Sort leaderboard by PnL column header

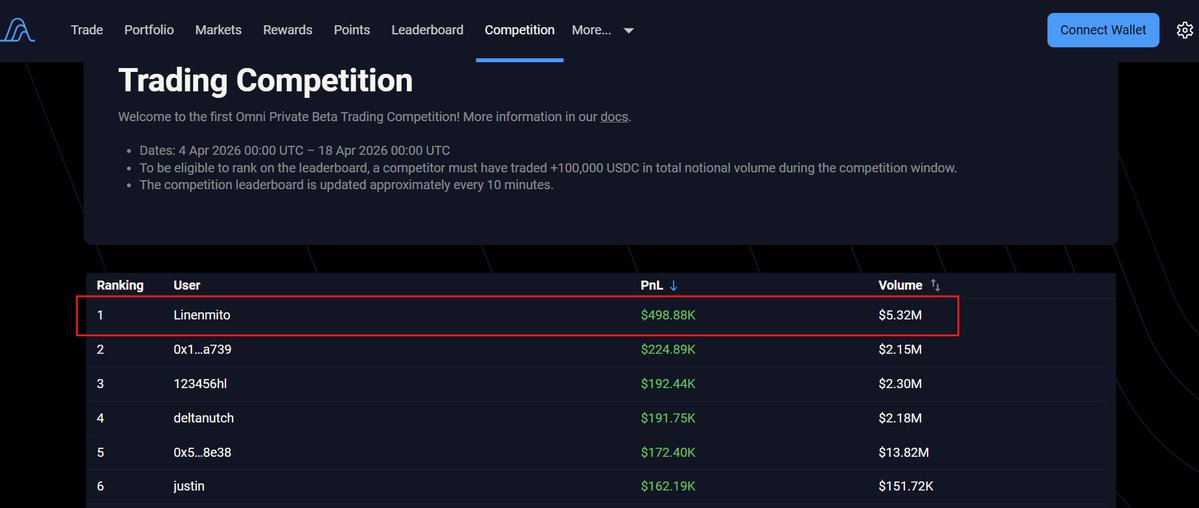[x=651, y=286]
